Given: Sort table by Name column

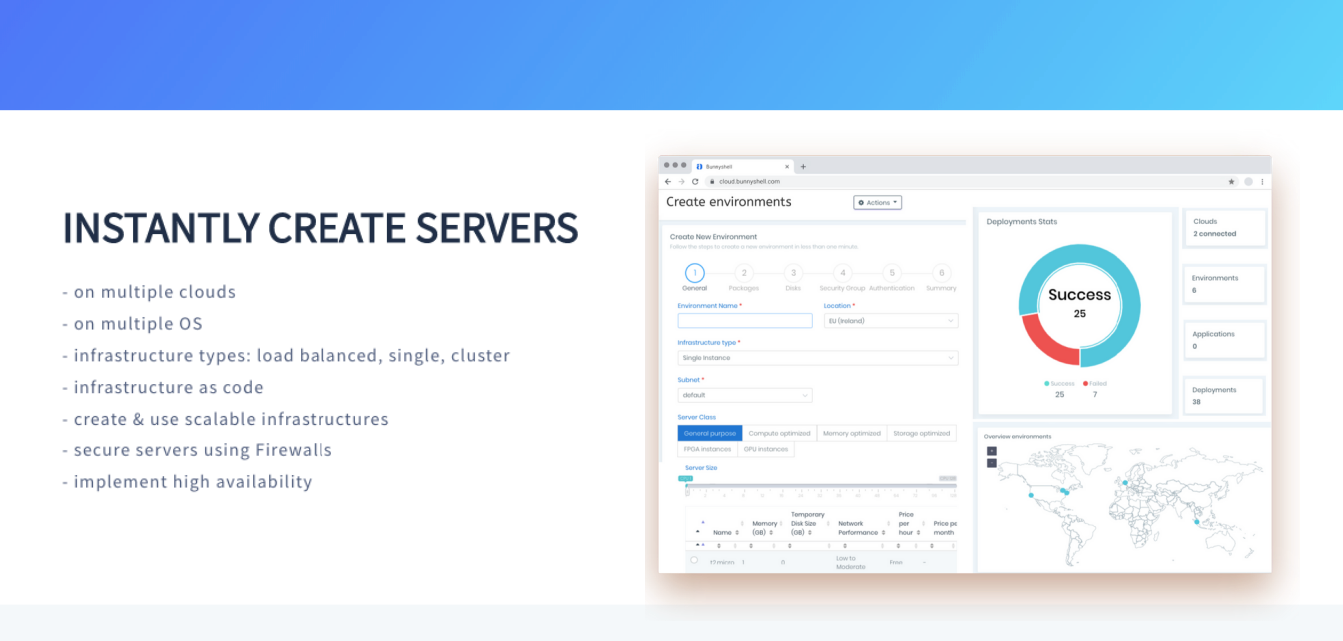Looking at the screenshot, I should pyautogui.click(x=727, y=533).
